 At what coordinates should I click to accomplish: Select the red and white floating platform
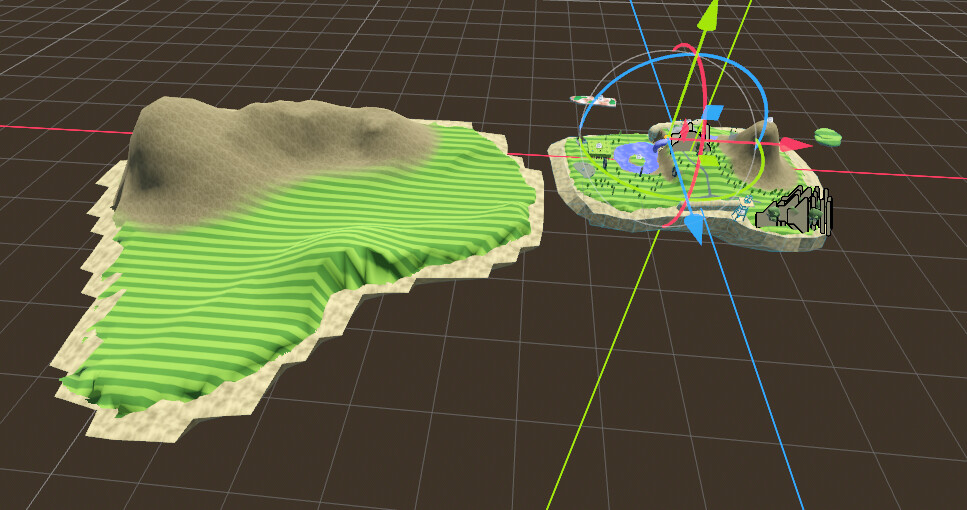click(592, 101)
